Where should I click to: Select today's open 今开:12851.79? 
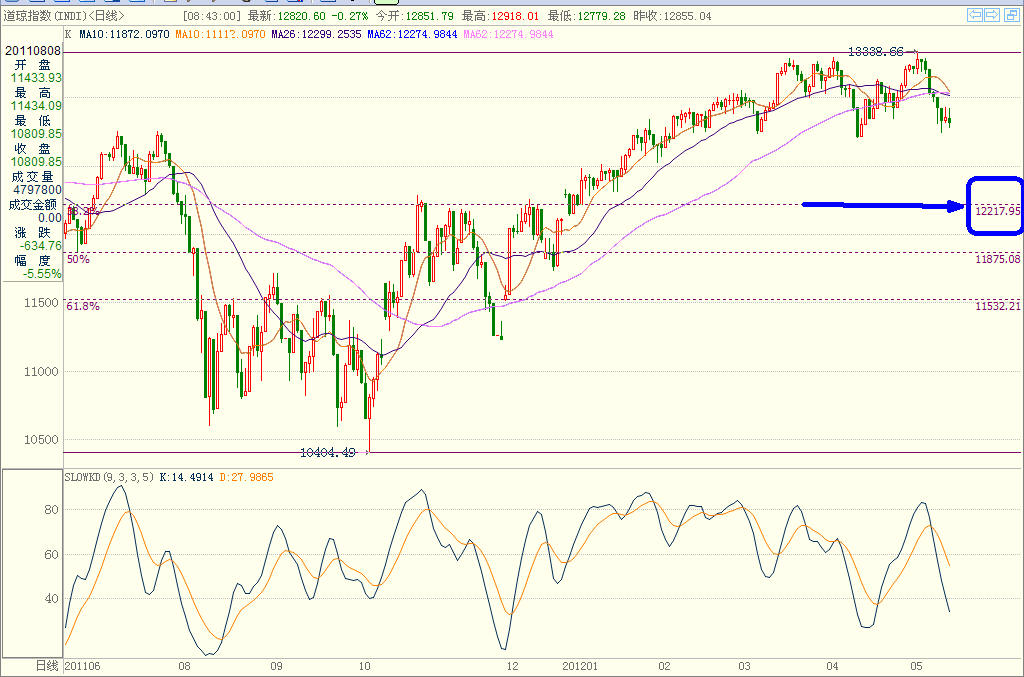[x=414, y=16]
